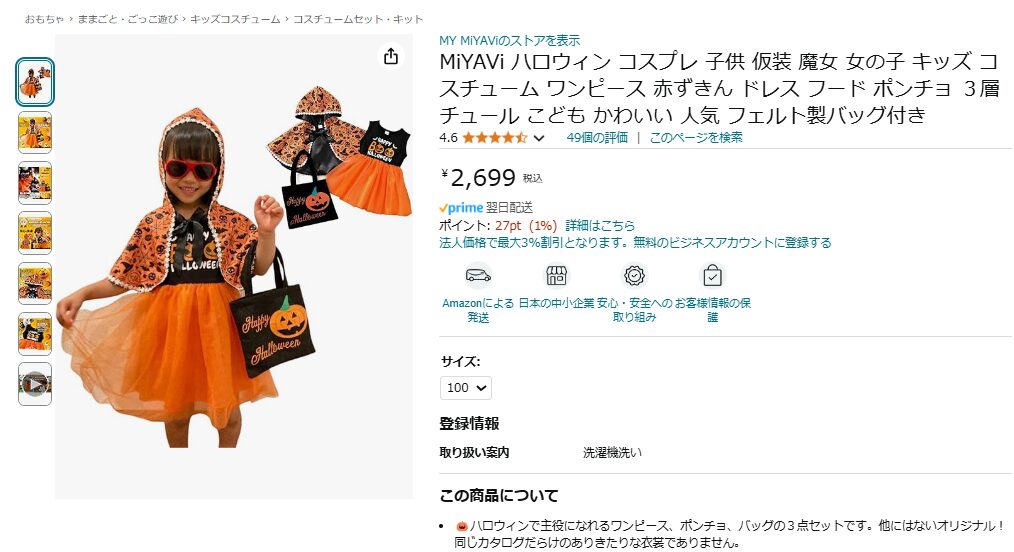Open the size 100 dropdown

click(466, 388)
